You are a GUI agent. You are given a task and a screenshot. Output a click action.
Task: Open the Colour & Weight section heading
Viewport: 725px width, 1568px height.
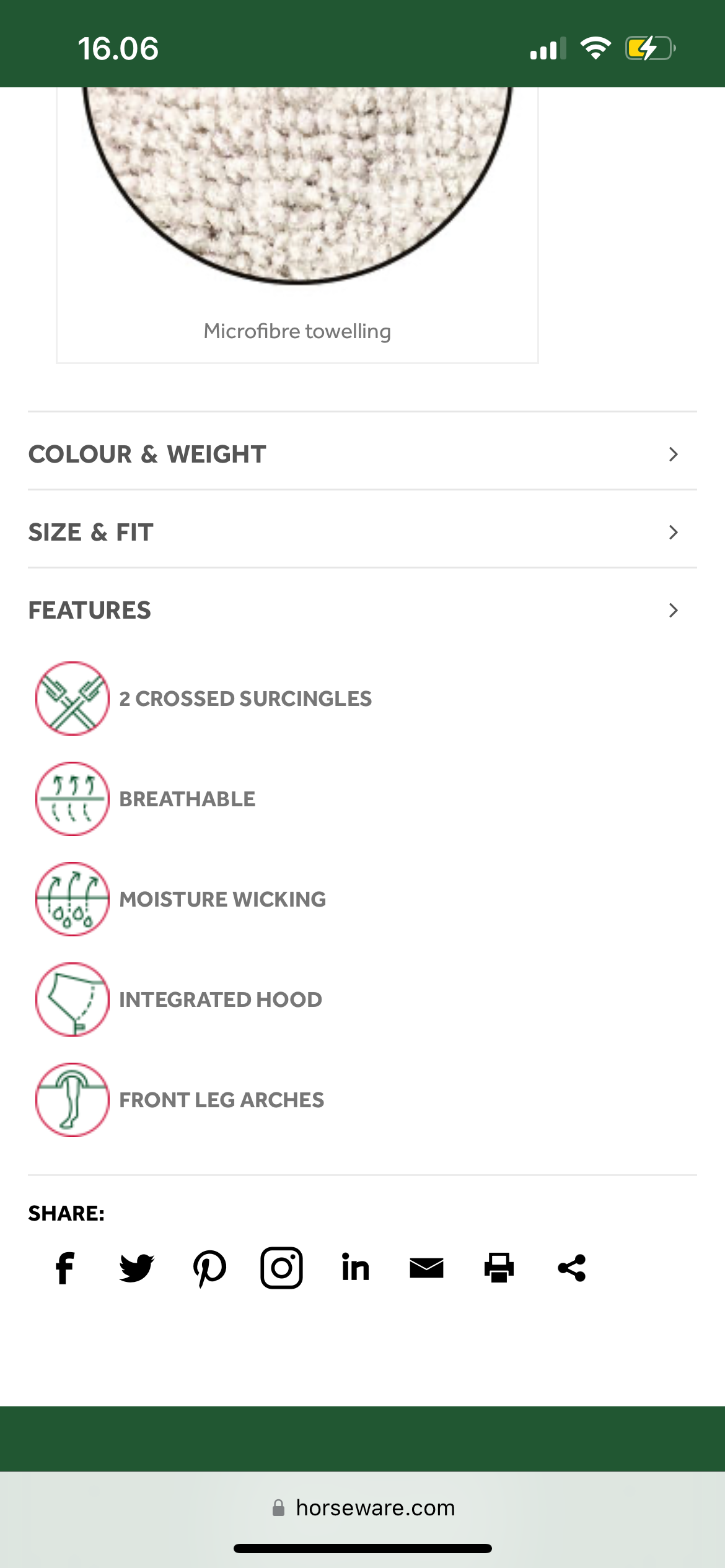(x=147, y=455)
